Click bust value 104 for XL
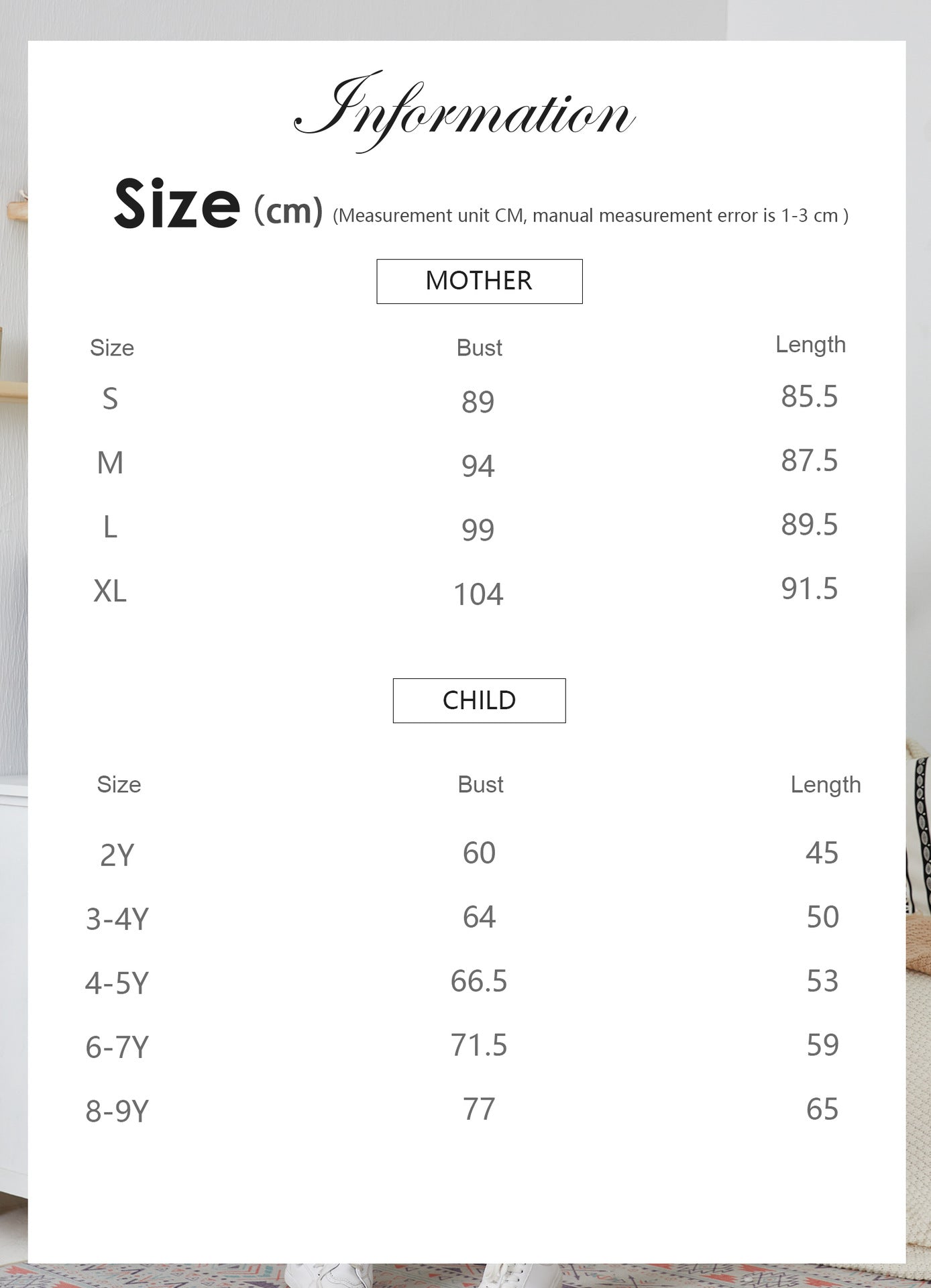The image size is (931, 1288). pos(478,594)
